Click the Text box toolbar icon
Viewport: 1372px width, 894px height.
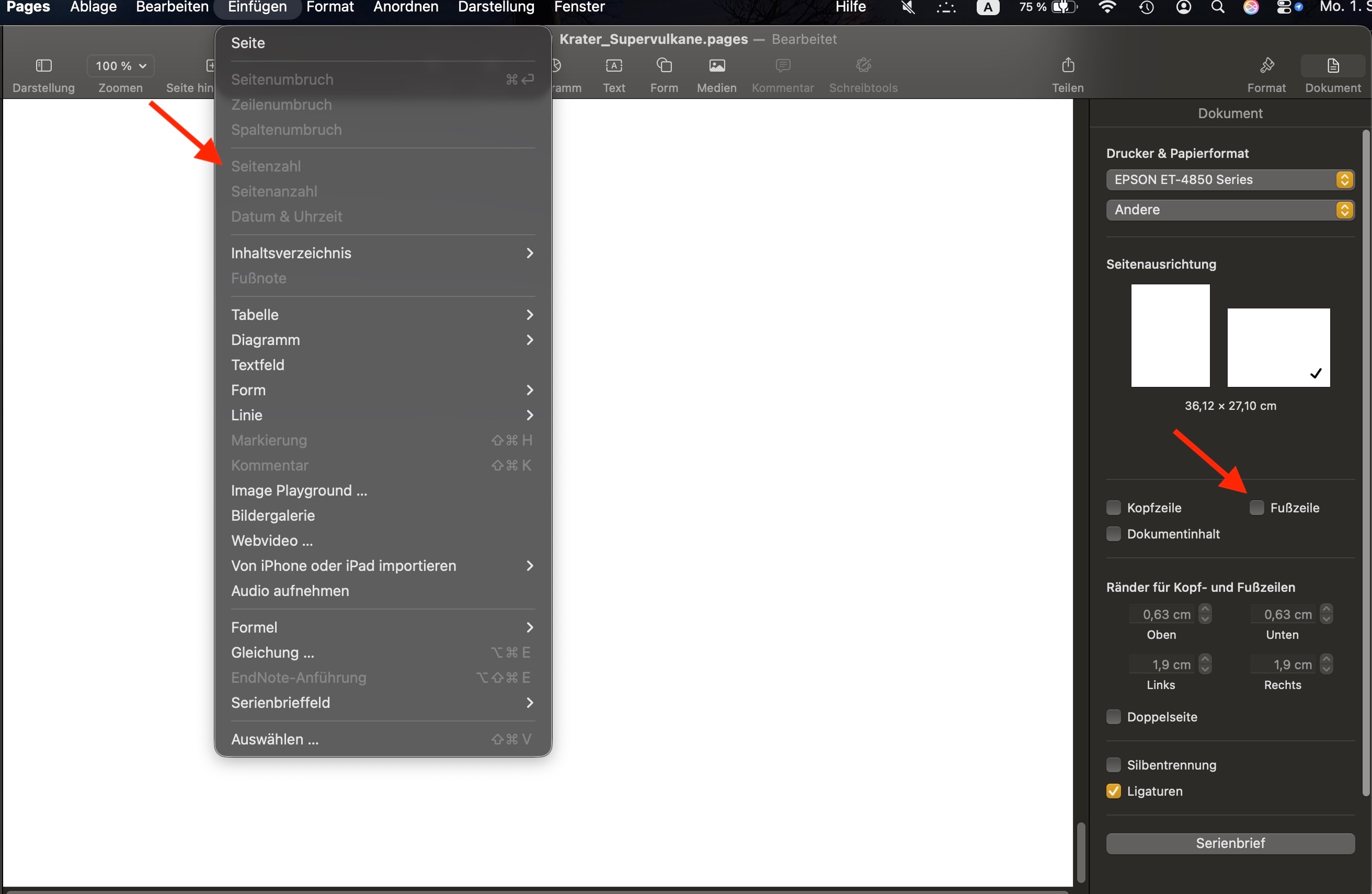614,66
